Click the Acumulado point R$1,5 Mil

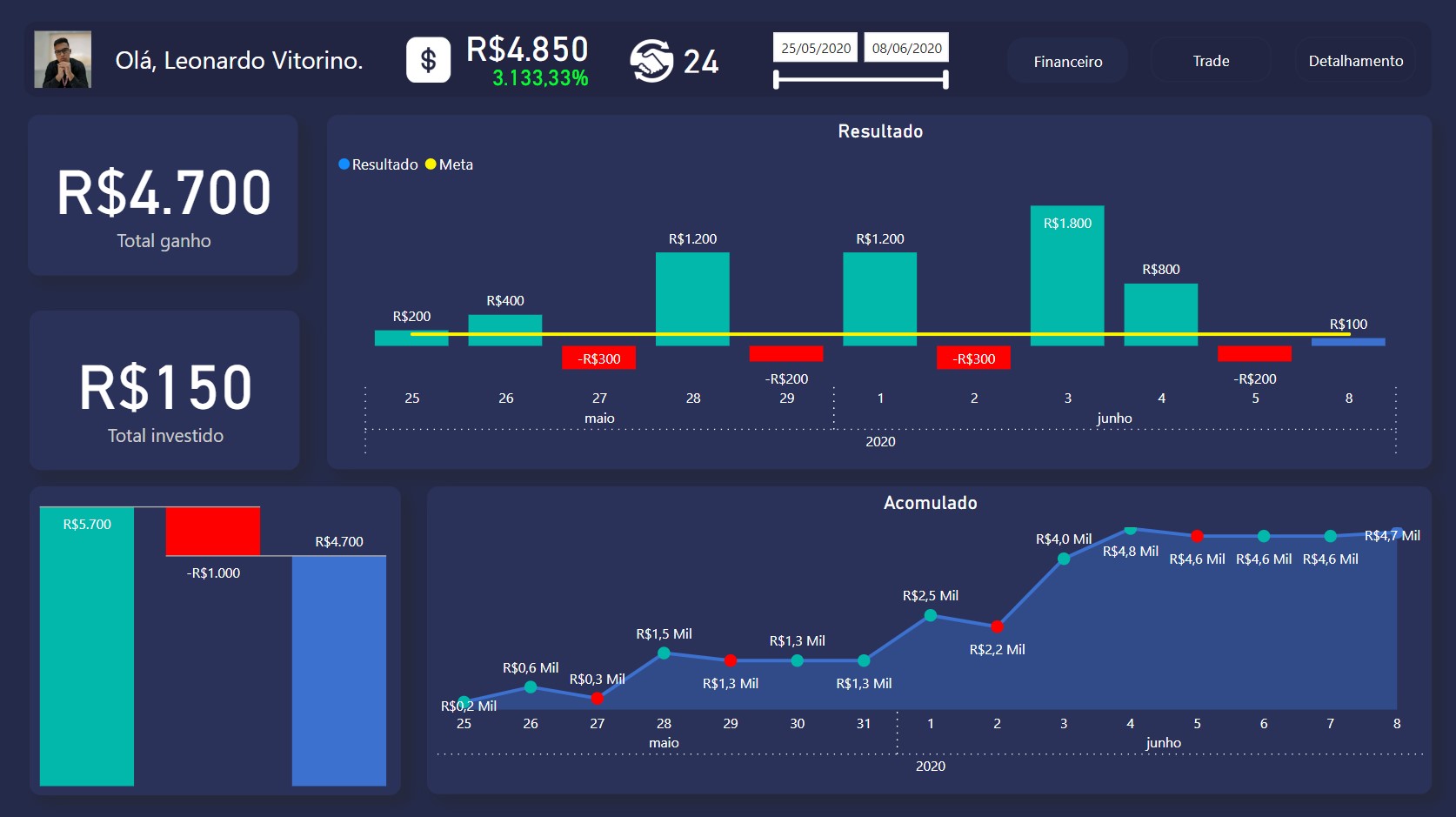point(664,653)
